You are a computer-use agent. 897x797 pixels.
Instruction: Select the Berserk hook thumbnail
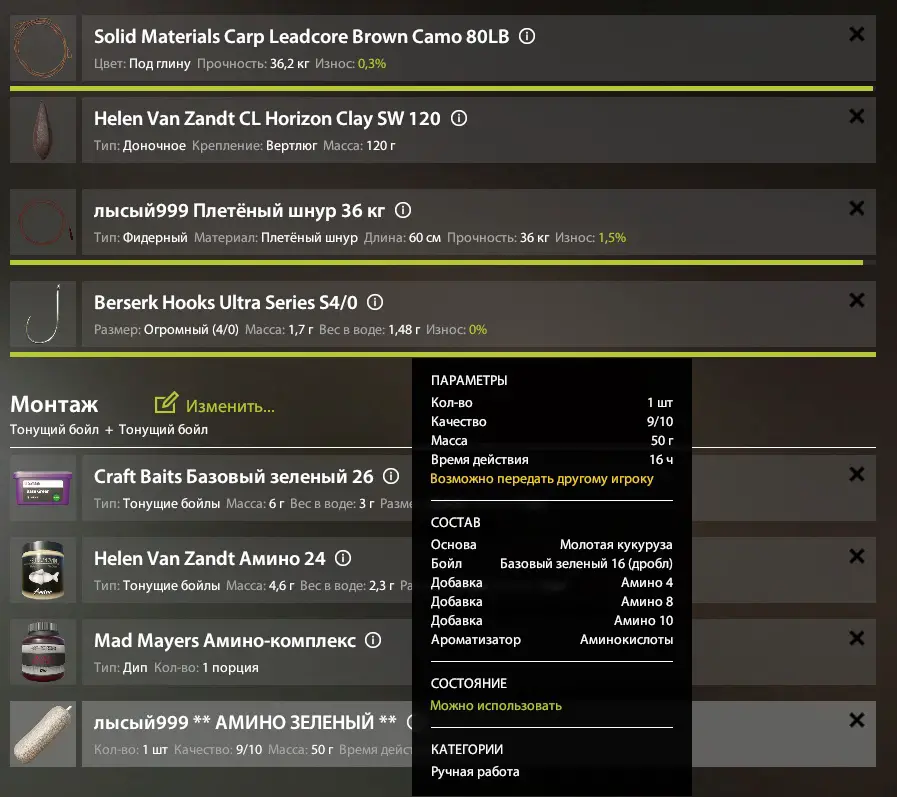coord(43,314)
